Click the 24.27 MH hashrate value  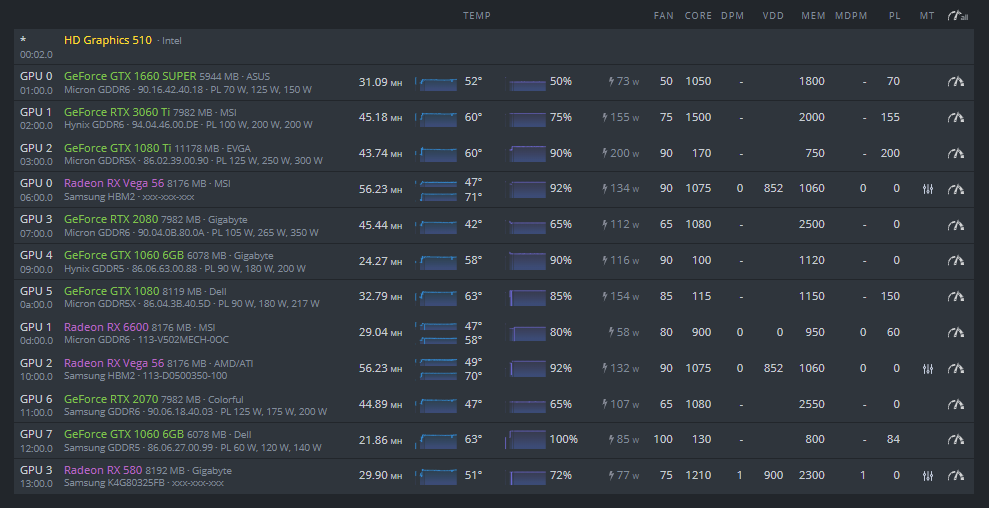click(x=380, y=261)
